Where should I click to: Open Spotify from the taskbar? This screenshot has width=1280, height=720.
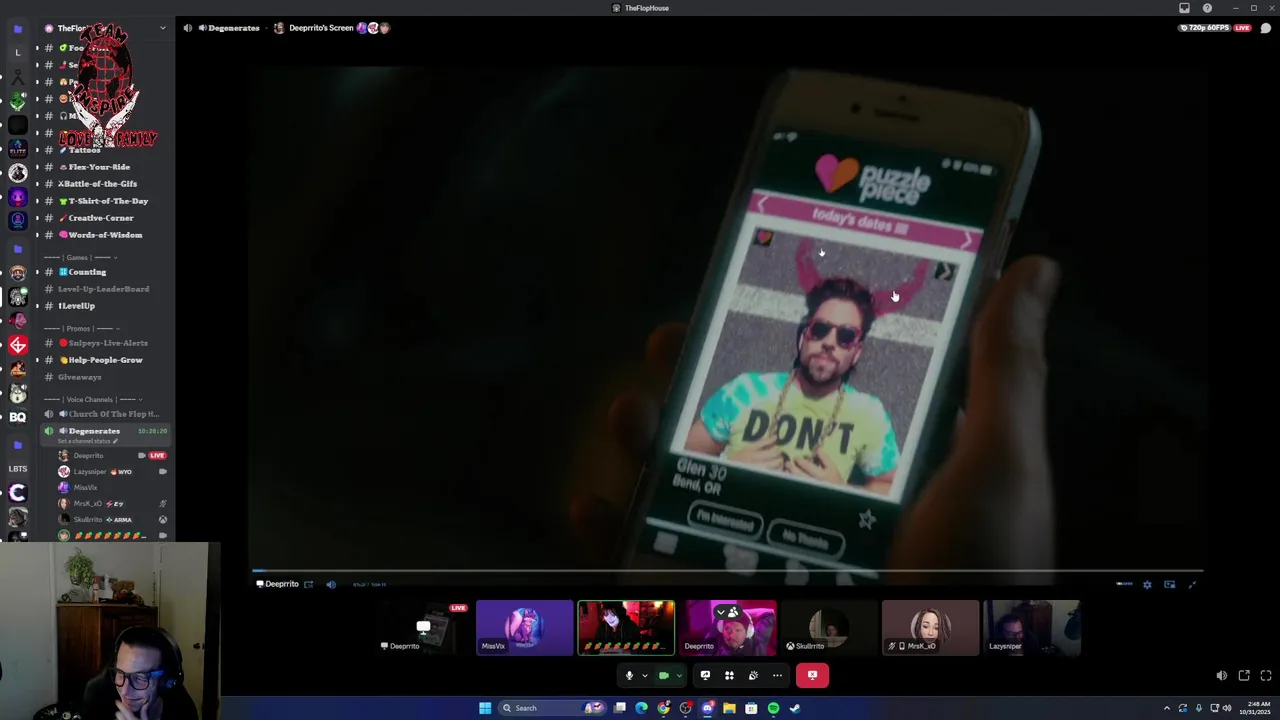point(773,708)
